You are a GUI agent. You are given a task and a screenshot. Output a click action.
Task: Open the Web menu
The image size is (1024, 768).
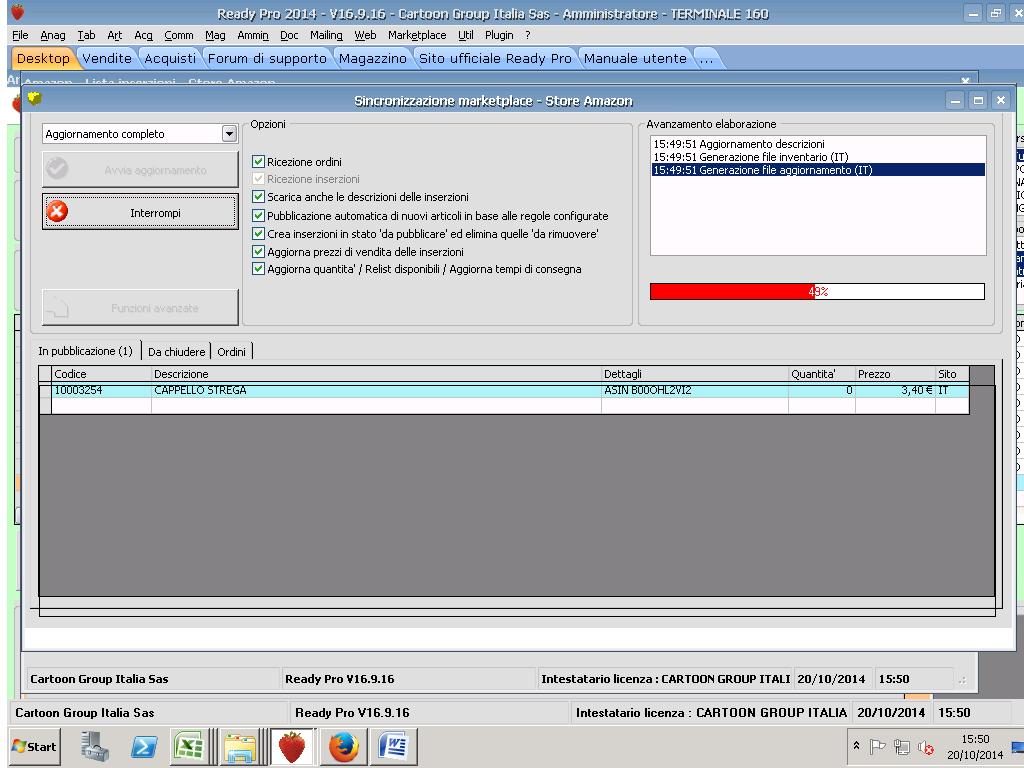point(365,35)
